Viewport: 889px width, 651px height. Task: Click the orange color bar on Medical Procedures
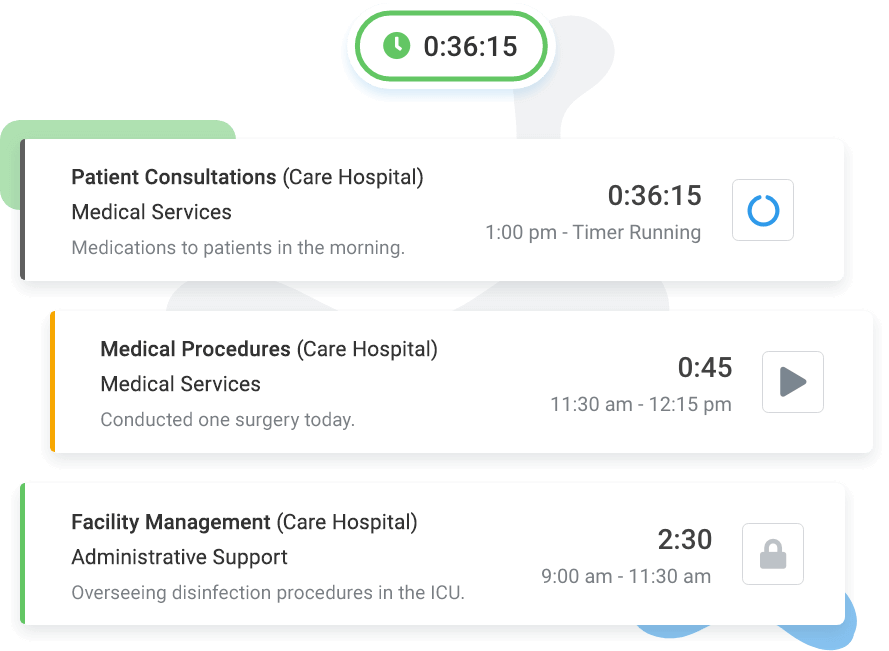click(52, 382)
